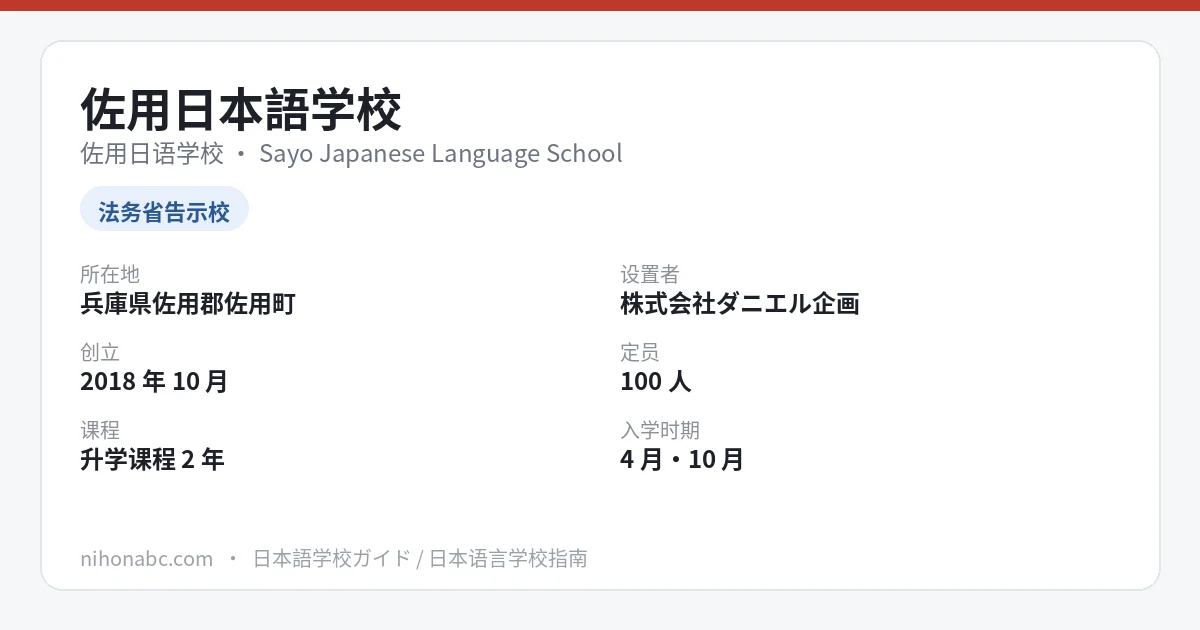Click the 创立 label
The width and height of the screenshot is (1200, 630).
point(100,352)
